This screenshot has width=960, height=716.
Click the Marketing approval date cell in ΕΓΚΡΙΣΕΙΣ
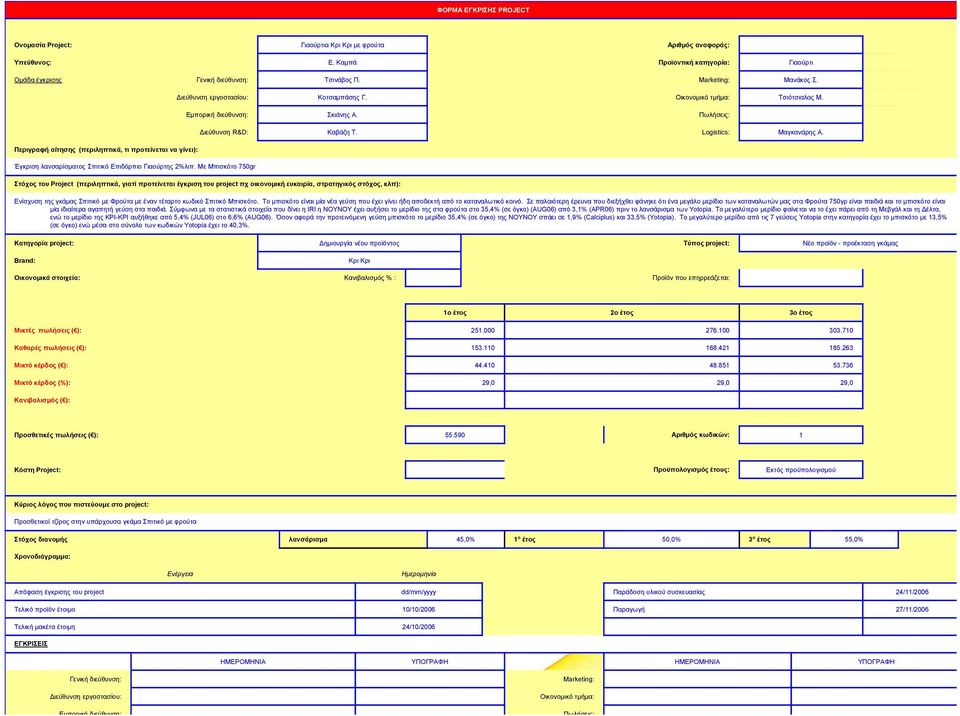[697, 679]
